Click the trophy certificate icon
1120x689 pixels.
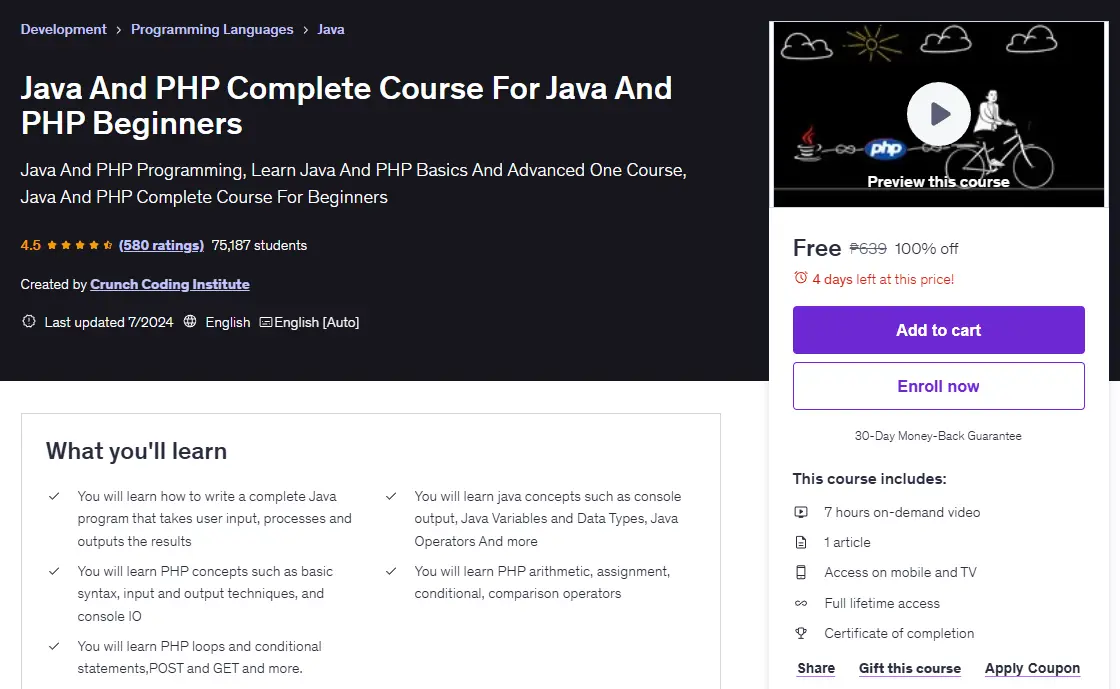pyautogui.click(x=801, y=633)
